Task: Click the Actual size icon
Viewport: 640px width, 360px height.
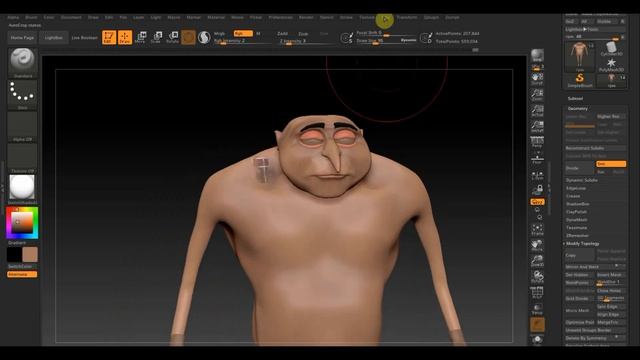Action: [x=537, y=110]
